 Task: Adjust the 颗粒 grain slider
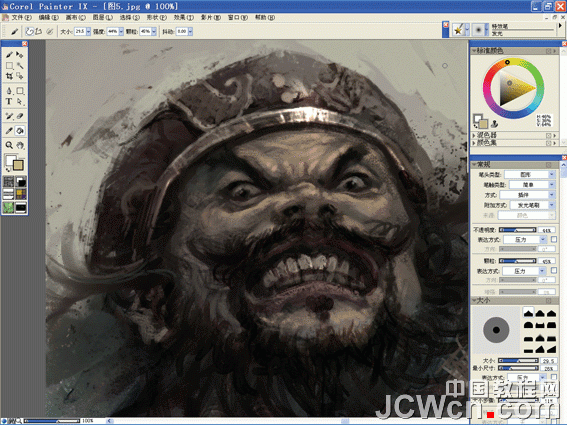tap(517, 261)
